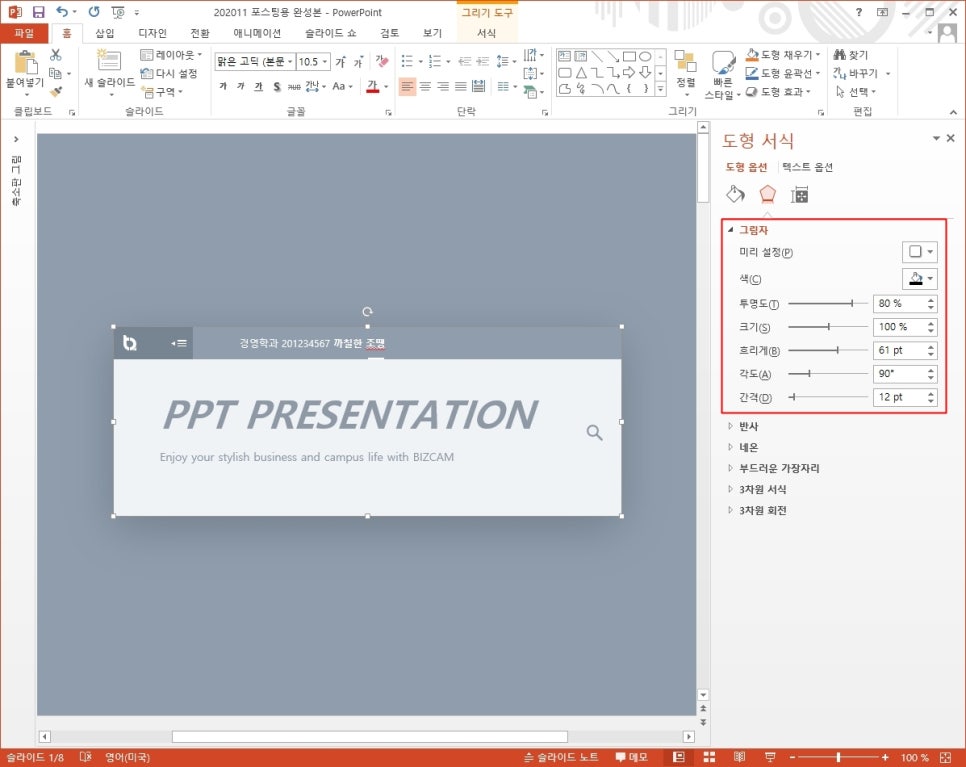966x767 pixels.
Task: Switch to Slide Sorter view icon
Action: [709, 757]
